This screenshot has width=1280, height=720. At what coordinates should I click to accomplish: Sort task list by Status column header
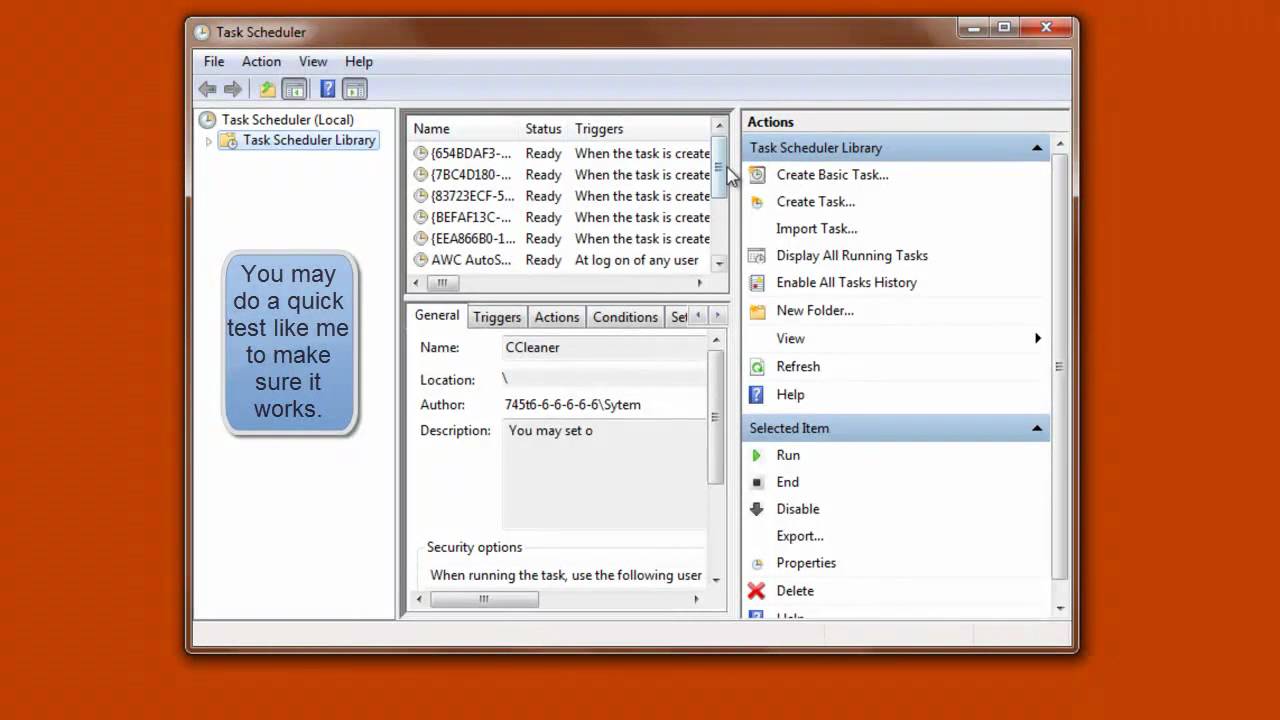coord(544,129)
